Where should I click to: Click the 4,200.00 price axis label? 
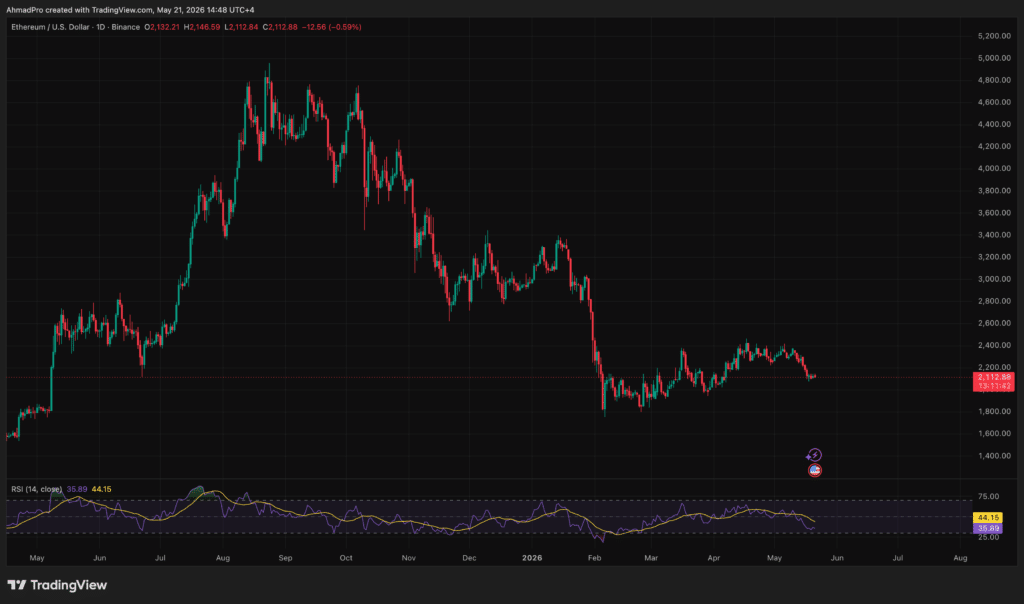tap(994, 146)
